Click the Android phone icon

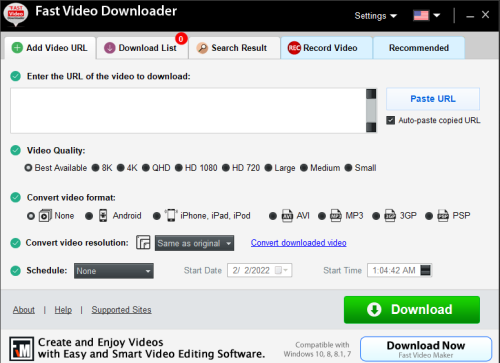(x=103, y=216)
